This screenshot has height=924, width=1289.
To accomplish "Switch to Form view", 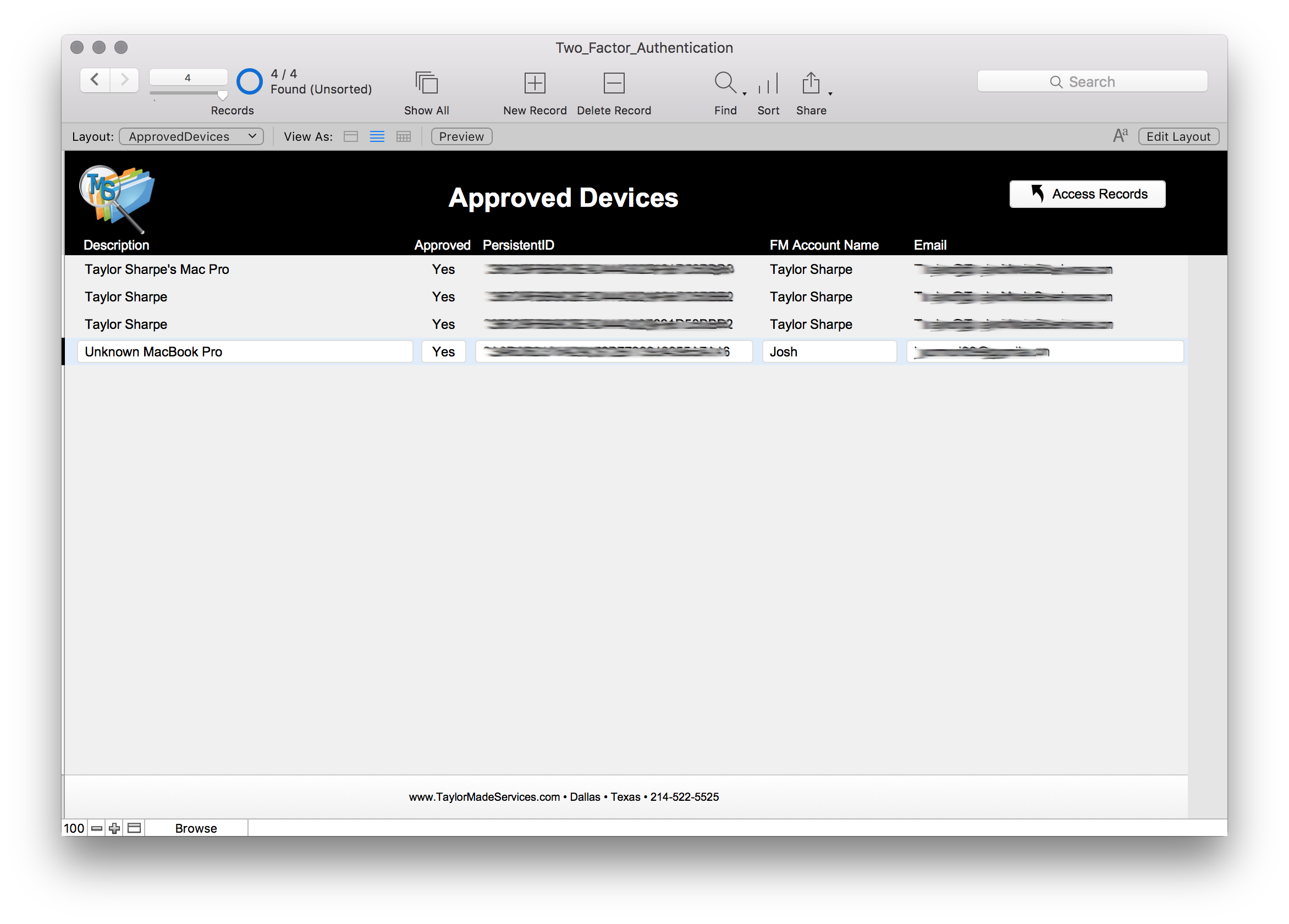I will tap(351, 136).
